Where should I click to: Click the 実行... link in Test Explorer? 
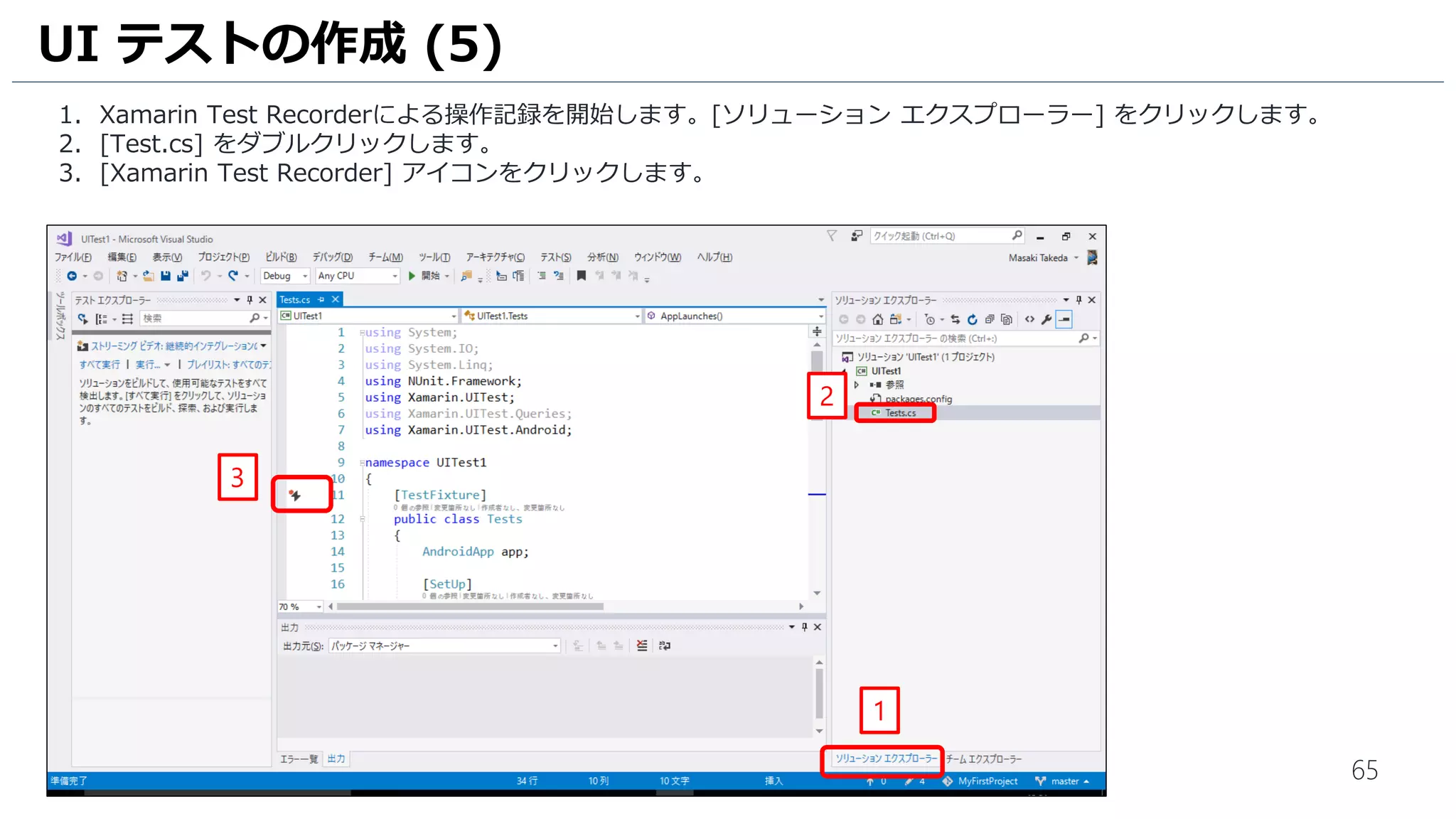click(x=149, y=365)
